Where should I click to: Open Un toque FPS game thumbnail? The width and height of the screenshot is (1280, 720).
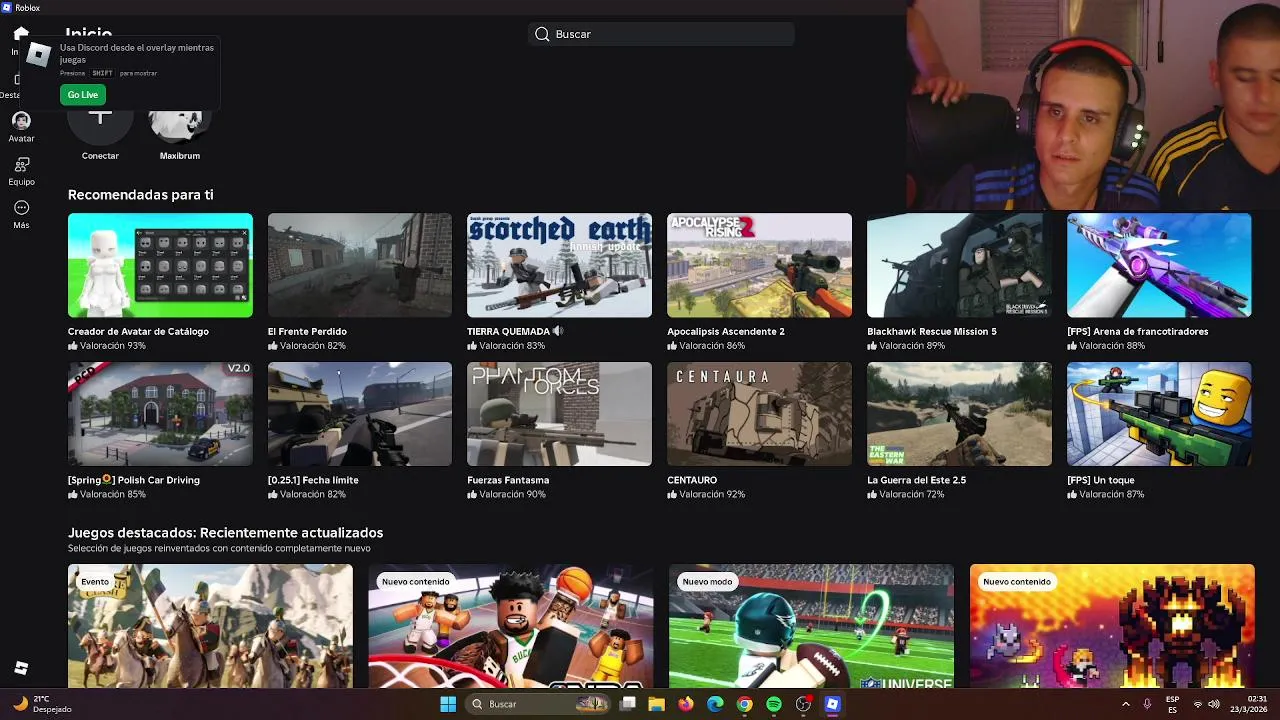(1159, 414)
